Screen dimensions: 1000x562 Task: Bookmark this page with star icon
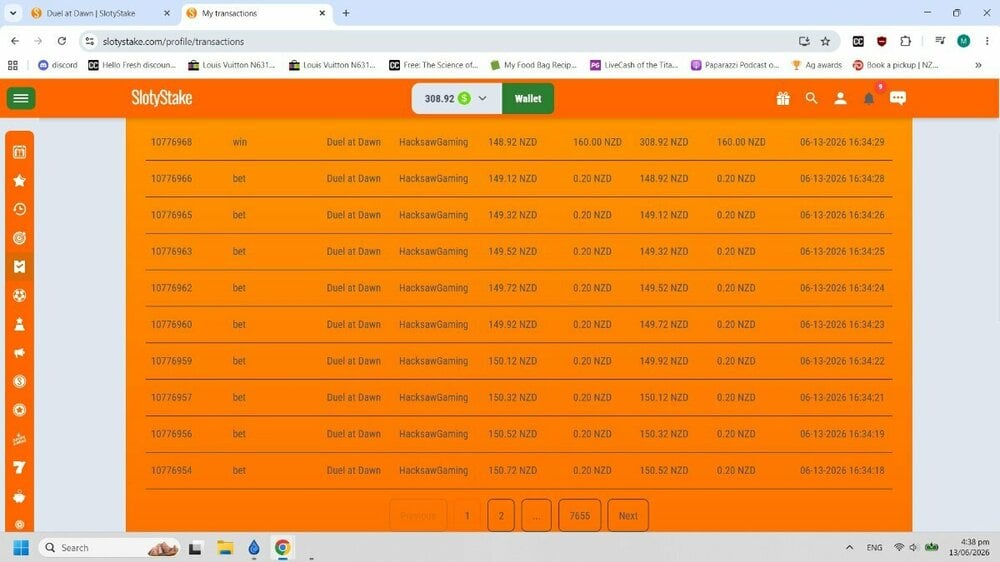click(x=825, y=41)
